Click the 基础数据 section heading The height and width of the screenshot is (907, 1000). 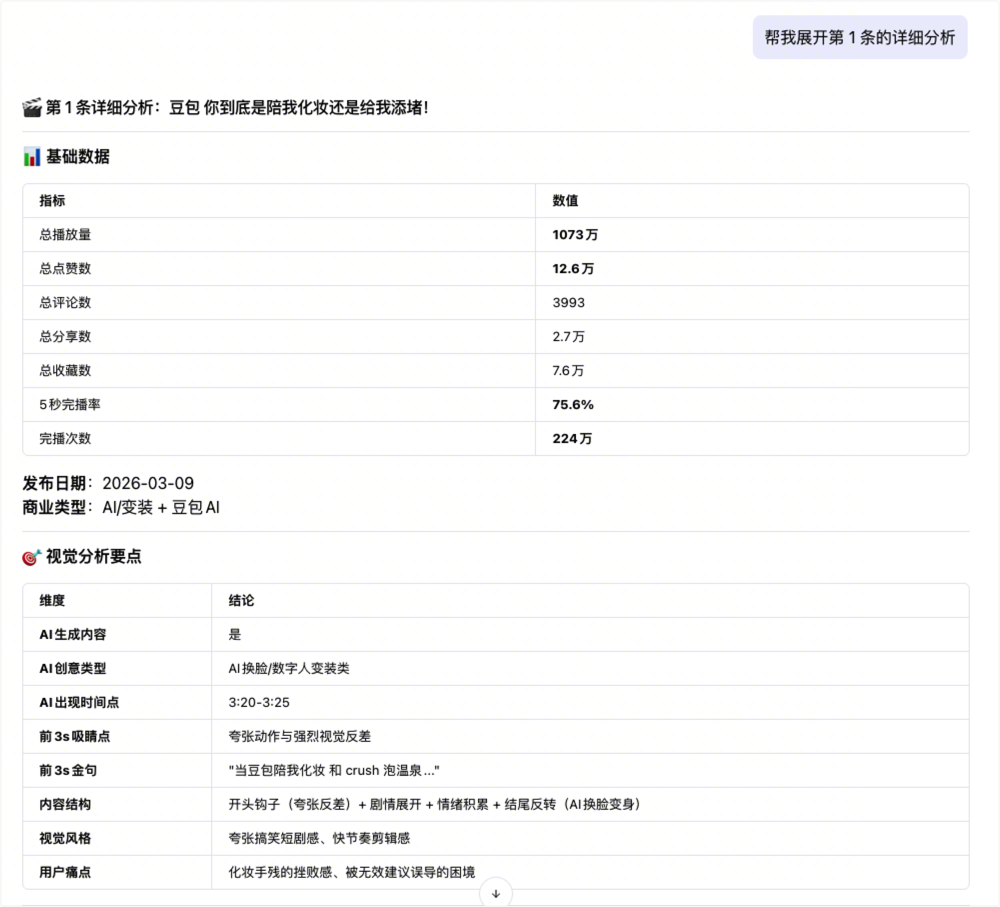pos(78,156)
